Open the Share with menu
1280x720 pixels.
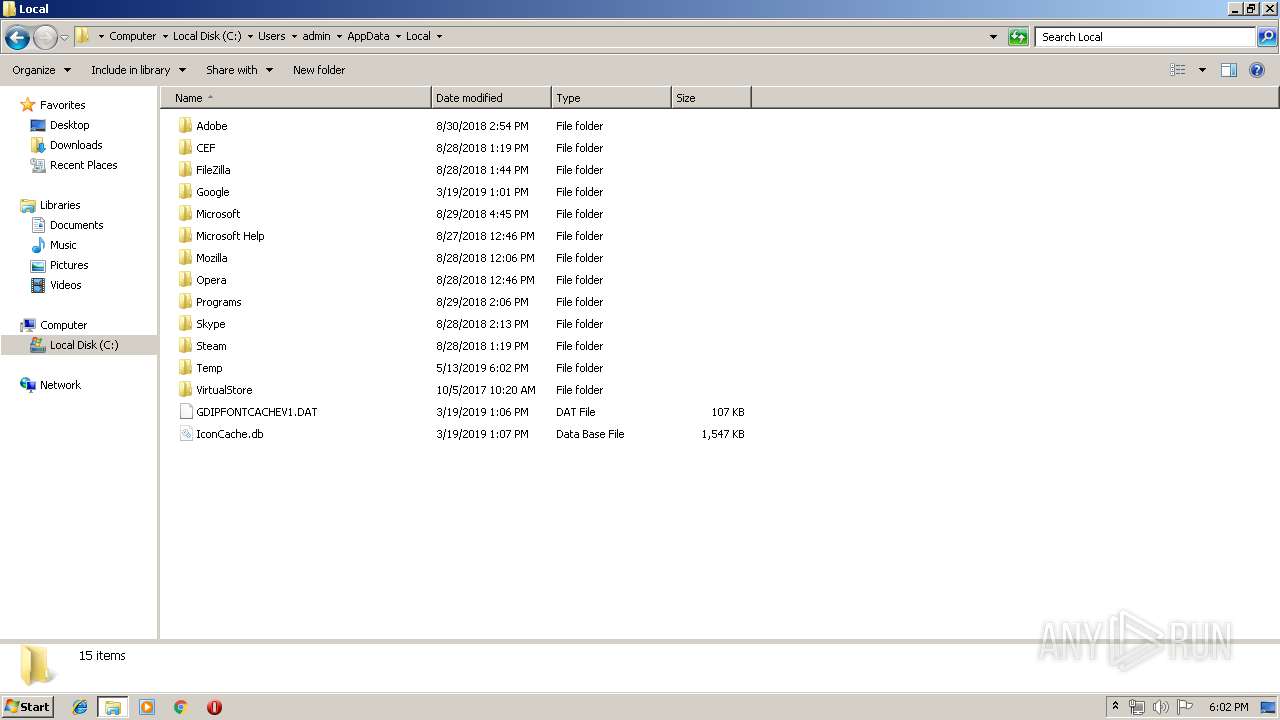(x=239, y=70)
